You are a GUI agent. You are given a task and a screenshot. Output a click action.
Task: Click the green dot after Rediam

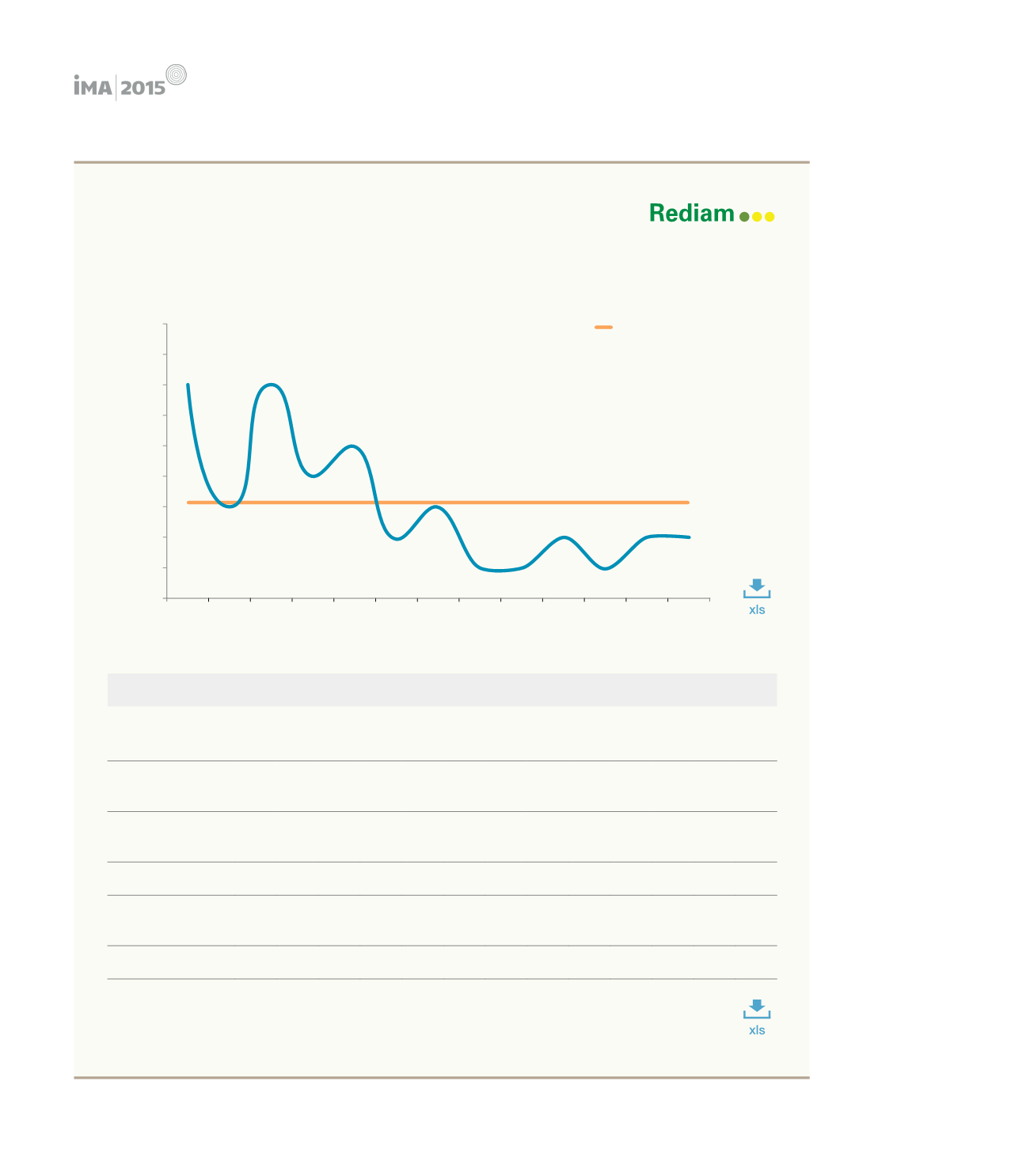pyautogui.click(x=744, y=217)
